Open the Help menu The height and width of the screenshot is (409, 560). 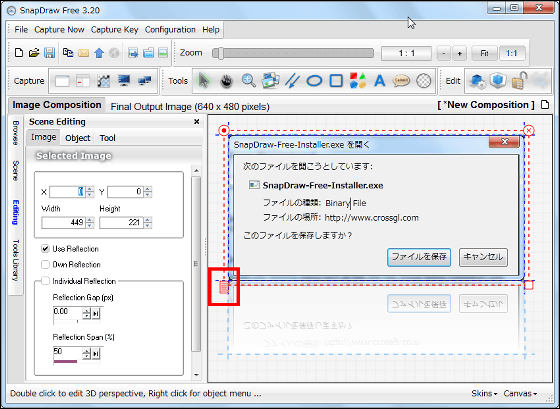pos(211,30)
